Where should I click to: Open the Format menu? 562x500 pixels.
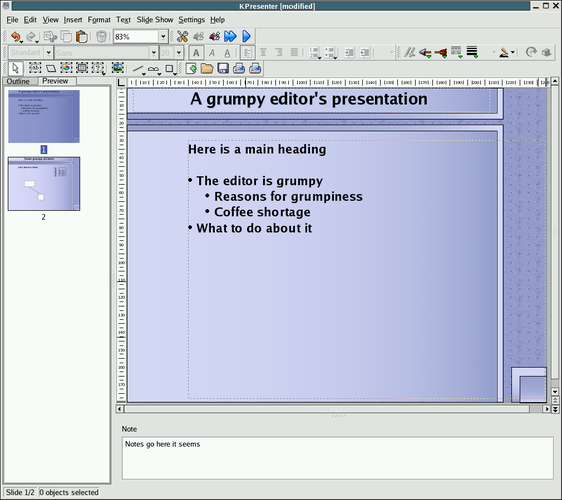[x=99, y=20]
